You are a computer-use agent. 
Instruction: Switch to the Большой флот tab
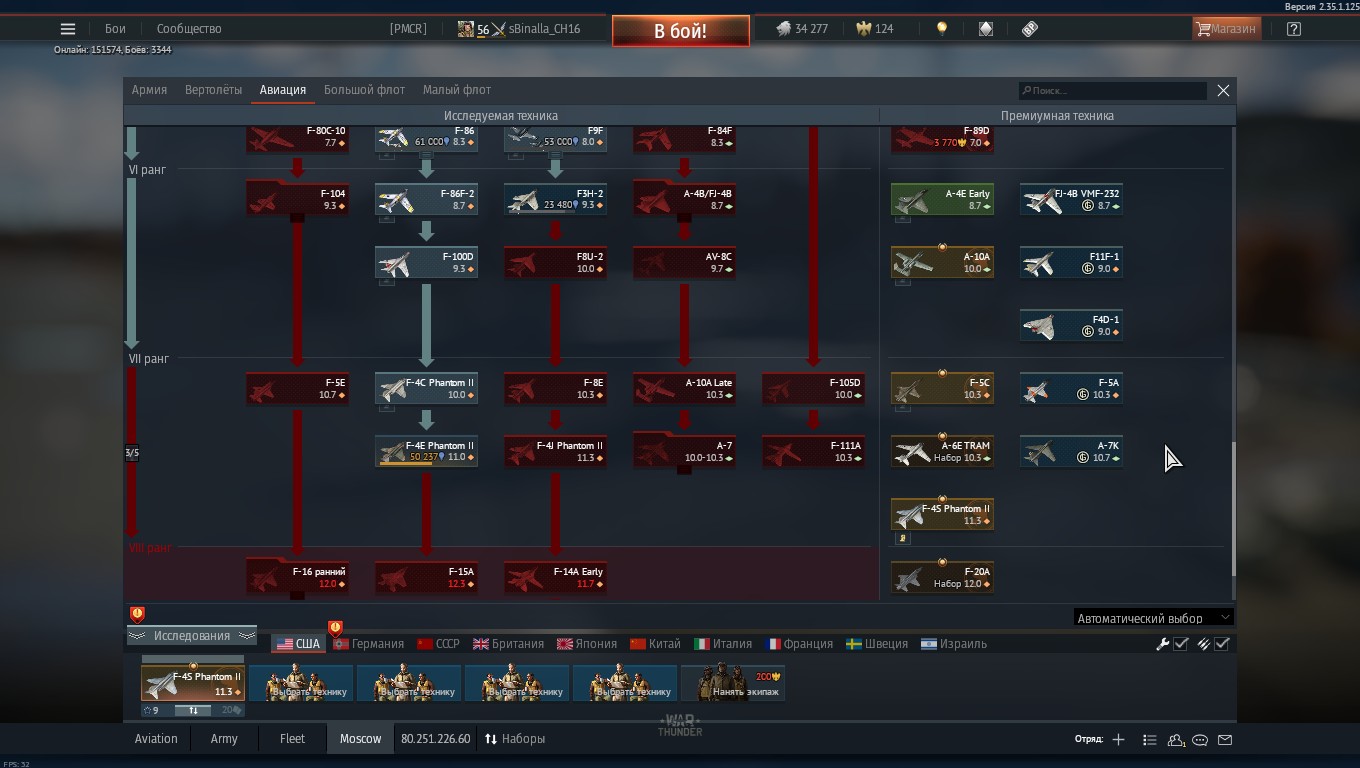point(364,90)
